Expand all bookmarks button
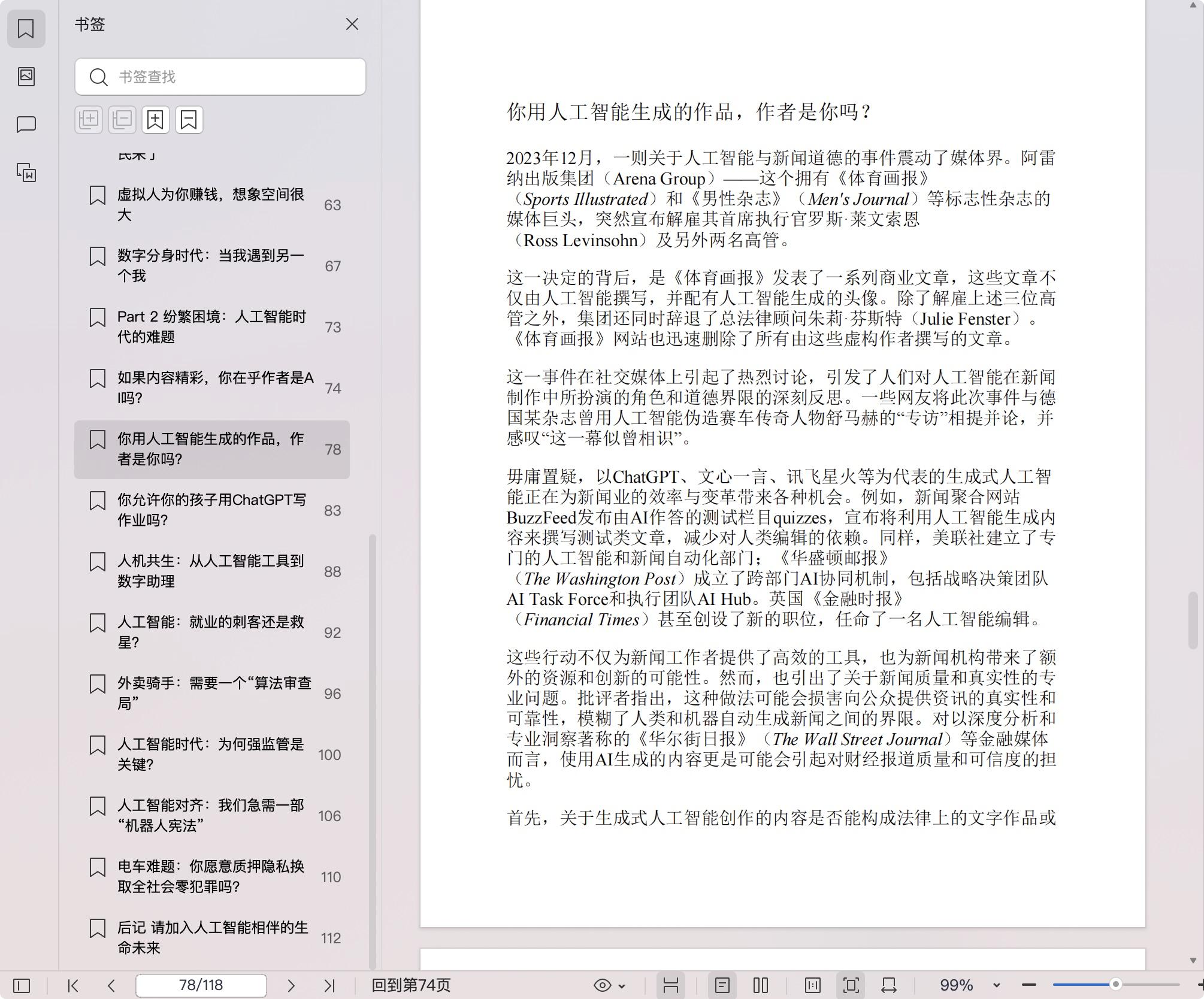1204x999 pixels. [x=89, y=120]
